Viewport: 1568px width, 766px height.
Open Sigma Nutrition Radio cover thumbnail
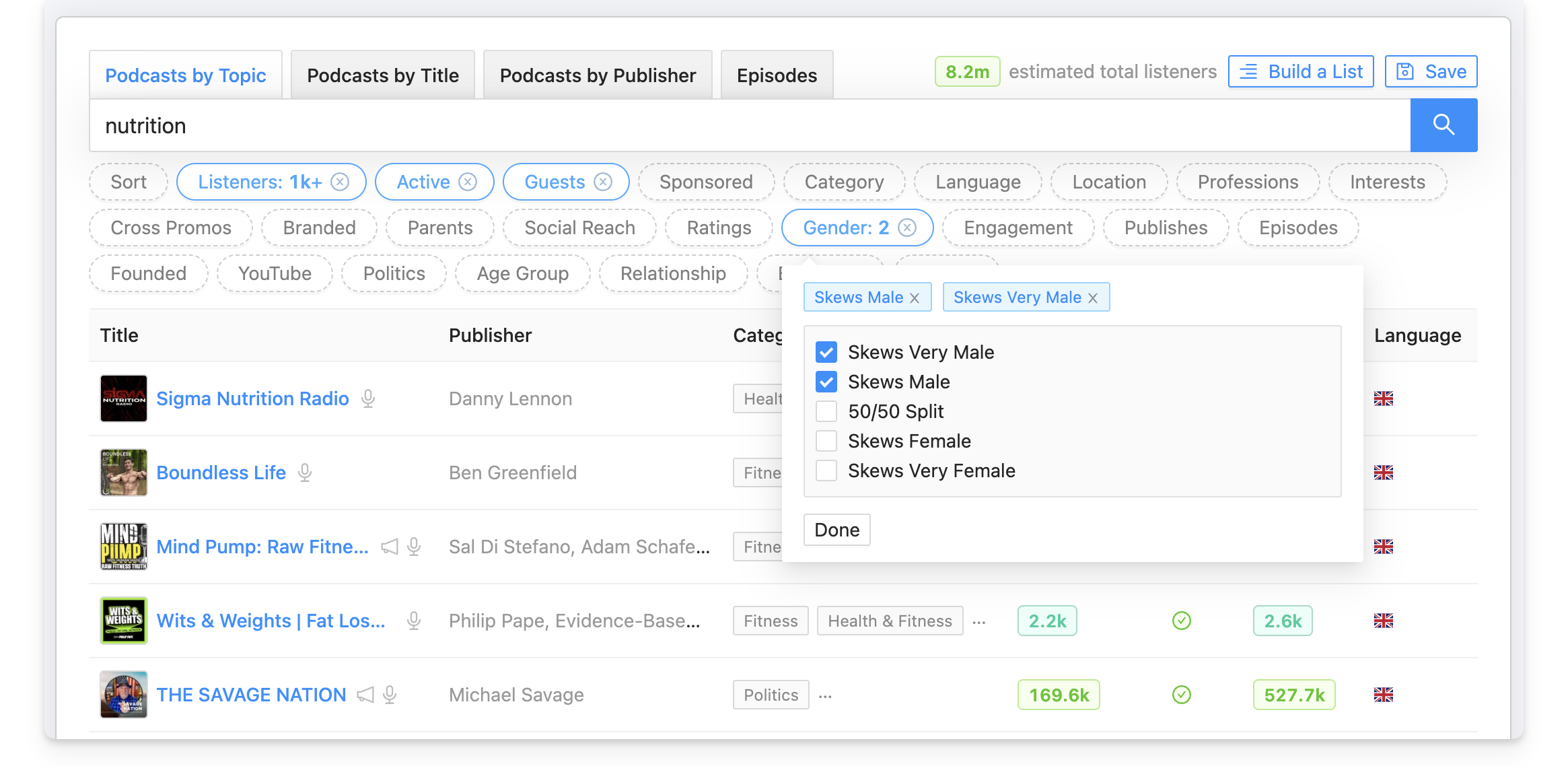(x=124, y=398)
